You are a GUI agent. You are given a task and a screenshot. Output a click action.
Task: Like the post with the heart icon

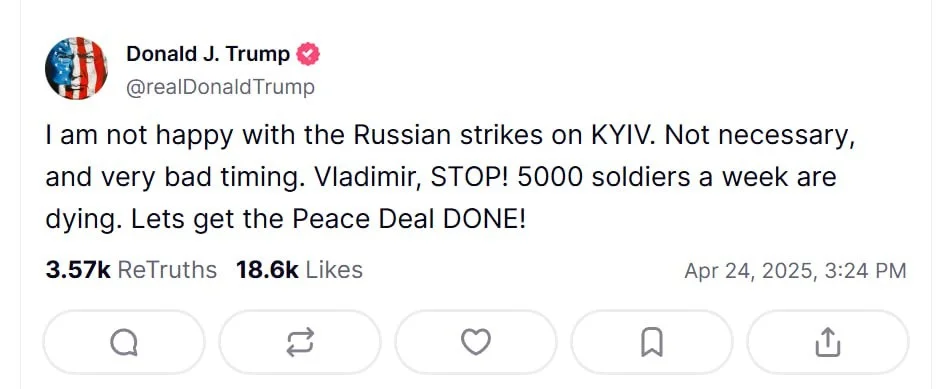coord(476,343)
